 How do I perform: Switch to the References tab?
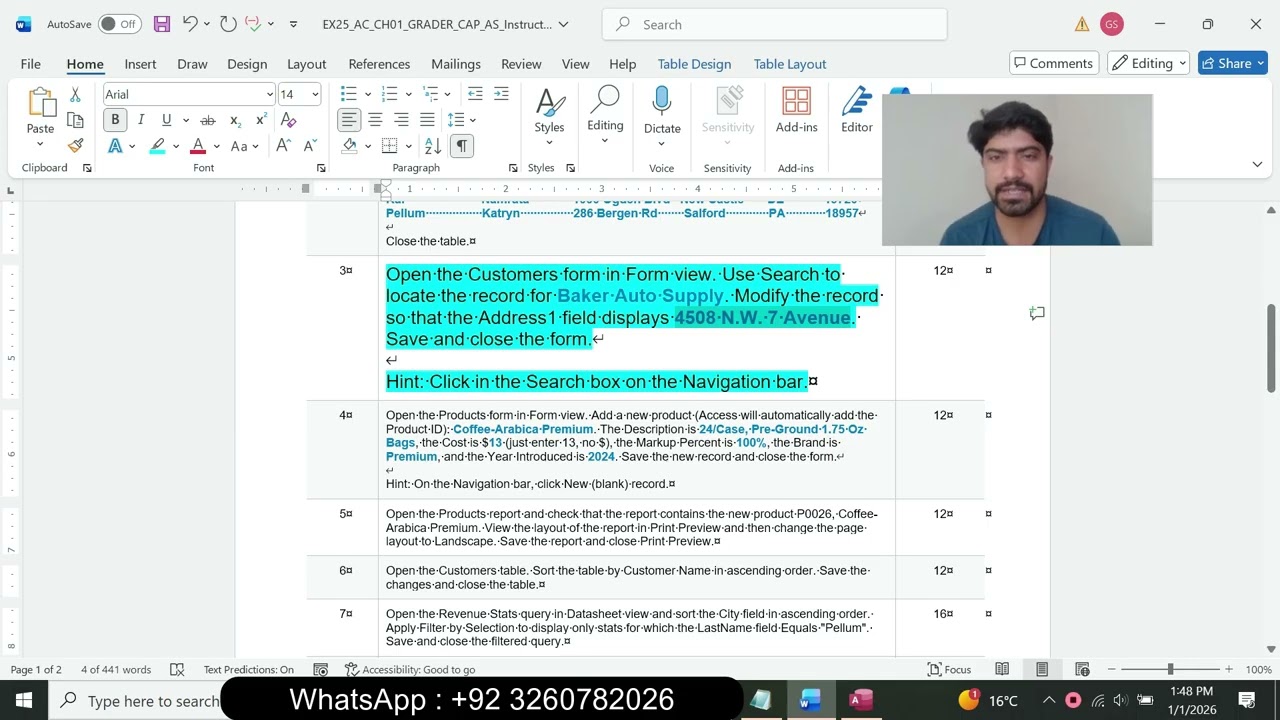379,63
